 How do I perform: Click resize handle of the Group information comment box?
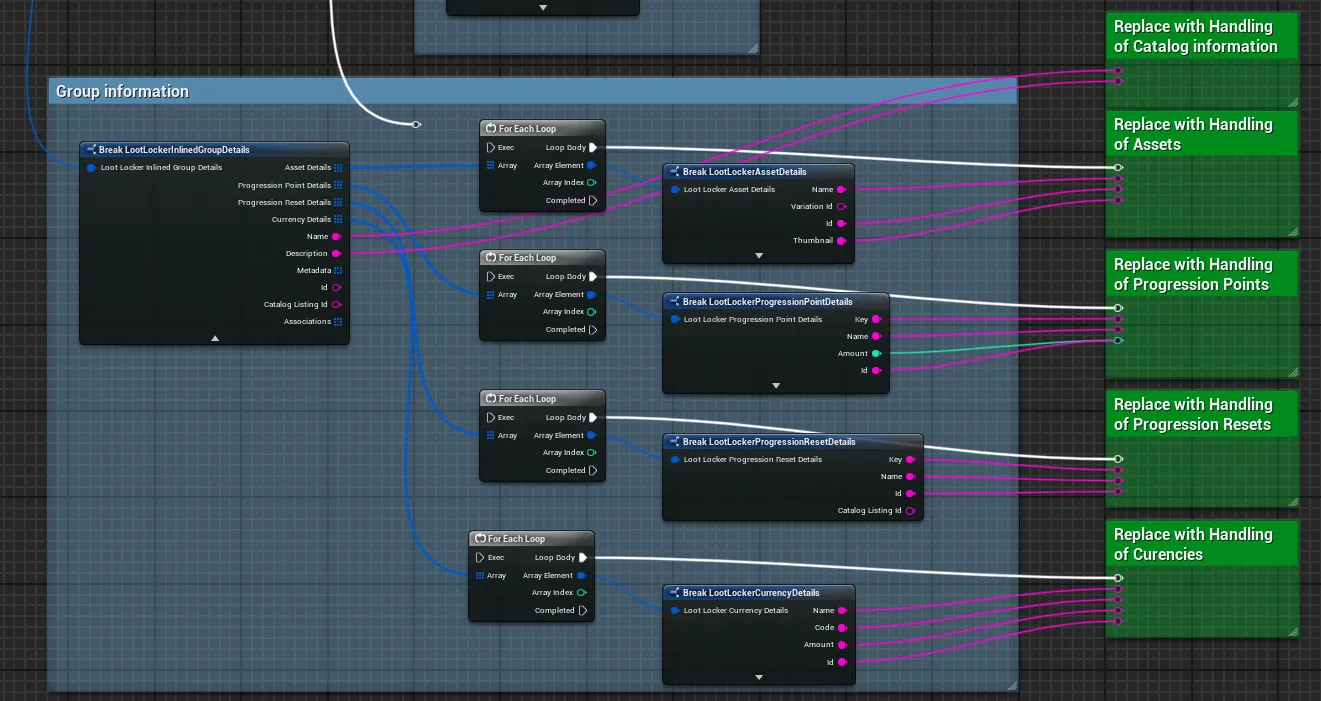(1011, 686)
